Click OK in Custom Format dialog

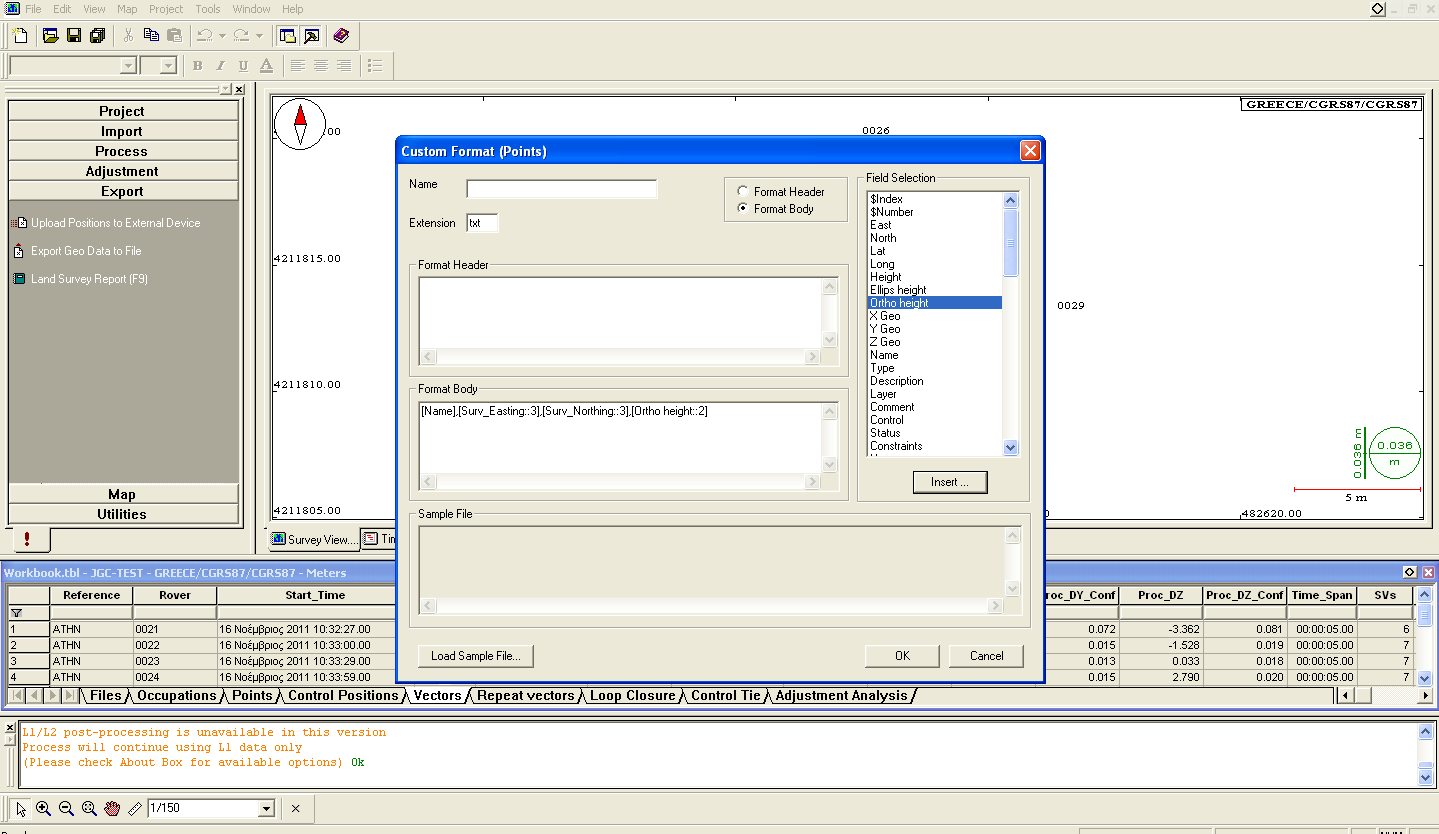[x=902, y=656]
